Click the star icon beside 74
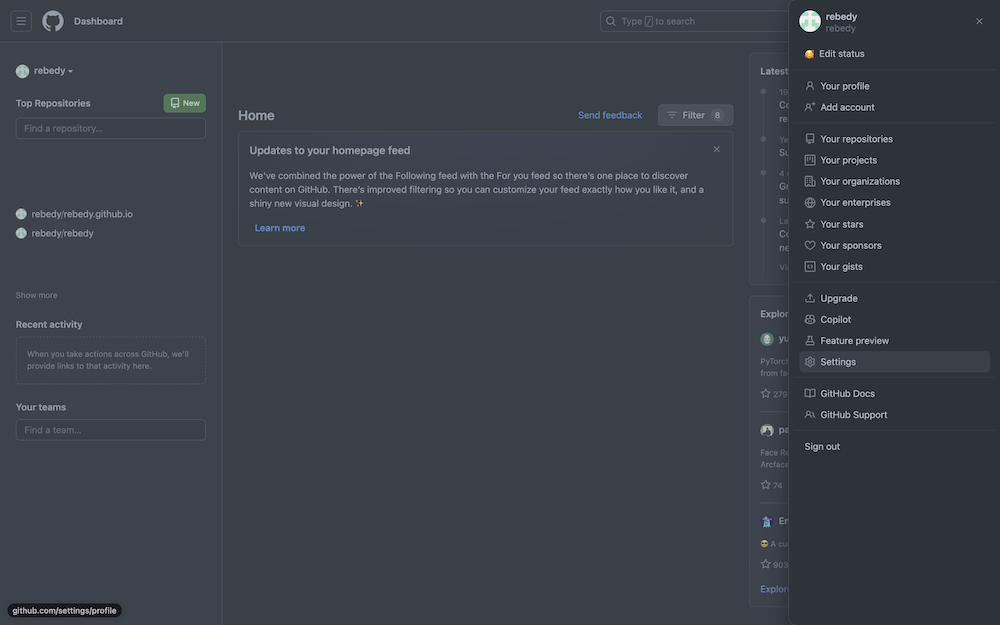 click(x=765, y=485)
